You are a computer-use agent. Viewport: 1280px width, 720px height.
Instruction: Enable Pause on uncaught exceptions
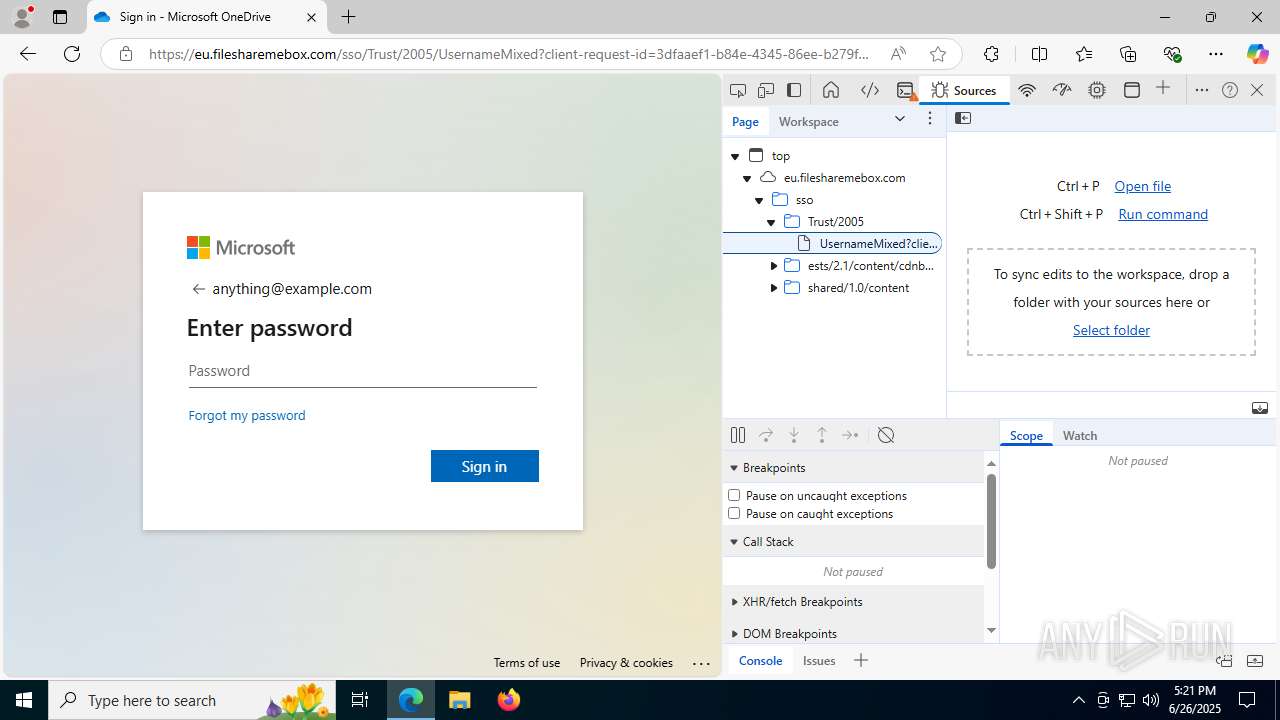[x=734, y=495]
